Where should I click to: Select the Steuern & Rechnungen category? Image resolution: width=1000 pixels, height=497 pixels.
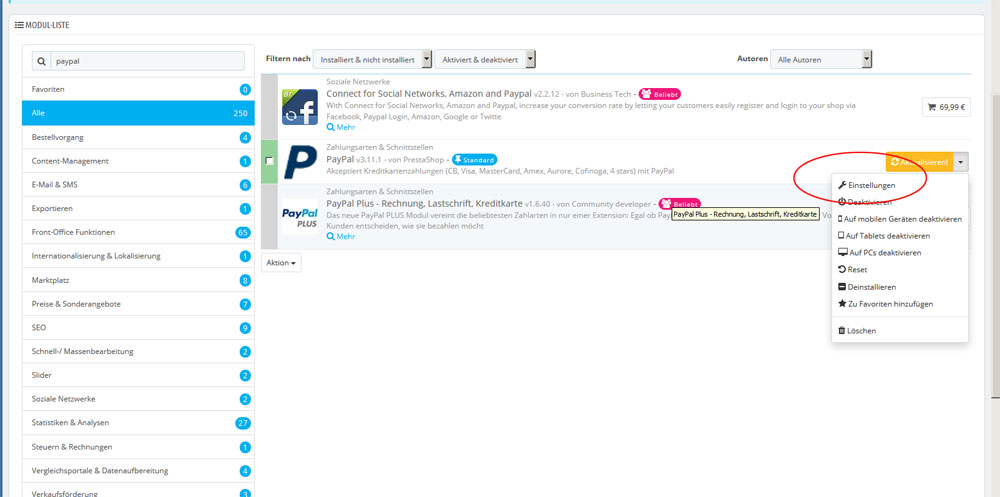click(138, 447)
